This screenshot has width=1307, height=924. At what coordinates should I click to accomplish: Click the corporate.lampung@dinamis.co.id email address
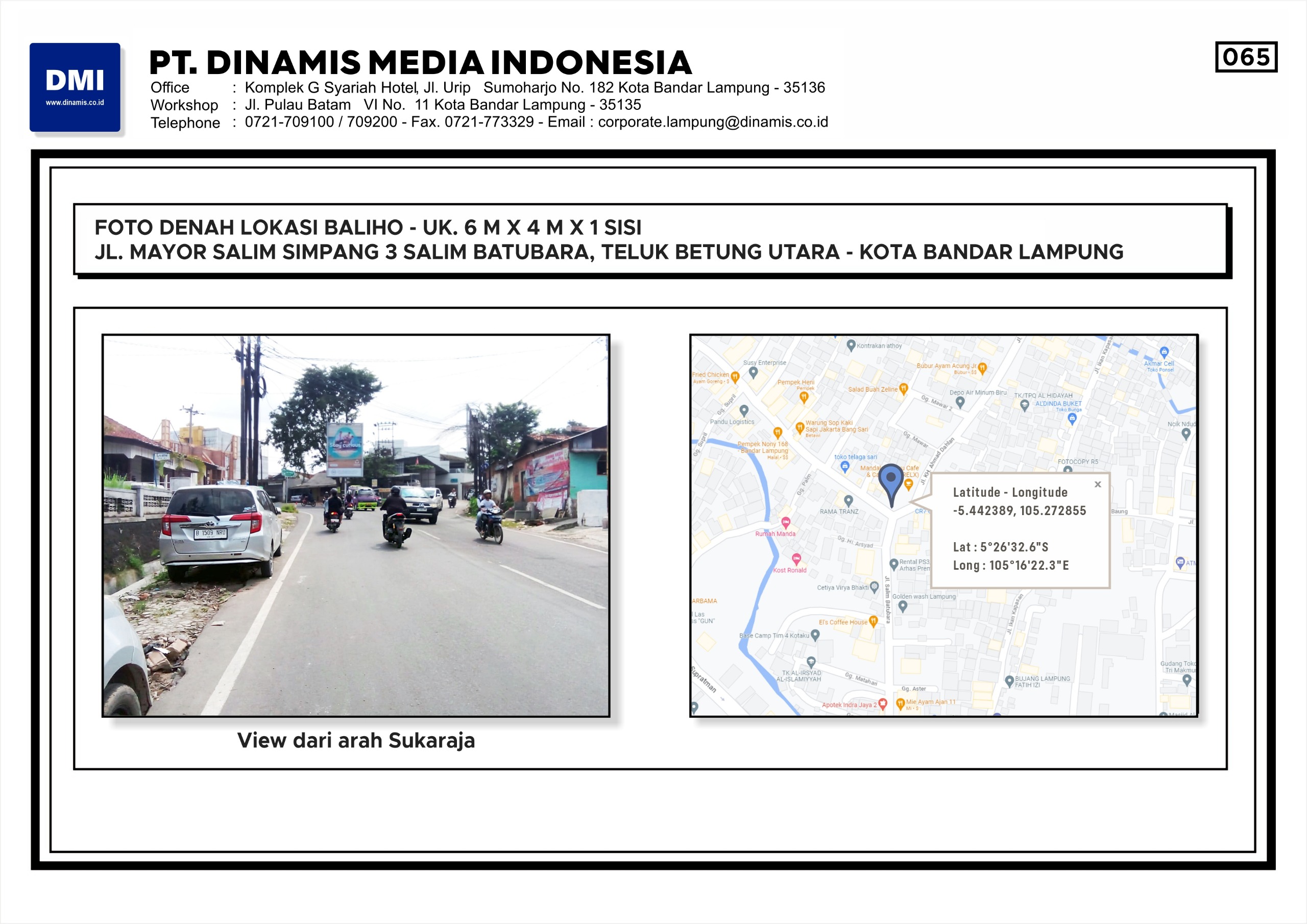click(713, 122)
